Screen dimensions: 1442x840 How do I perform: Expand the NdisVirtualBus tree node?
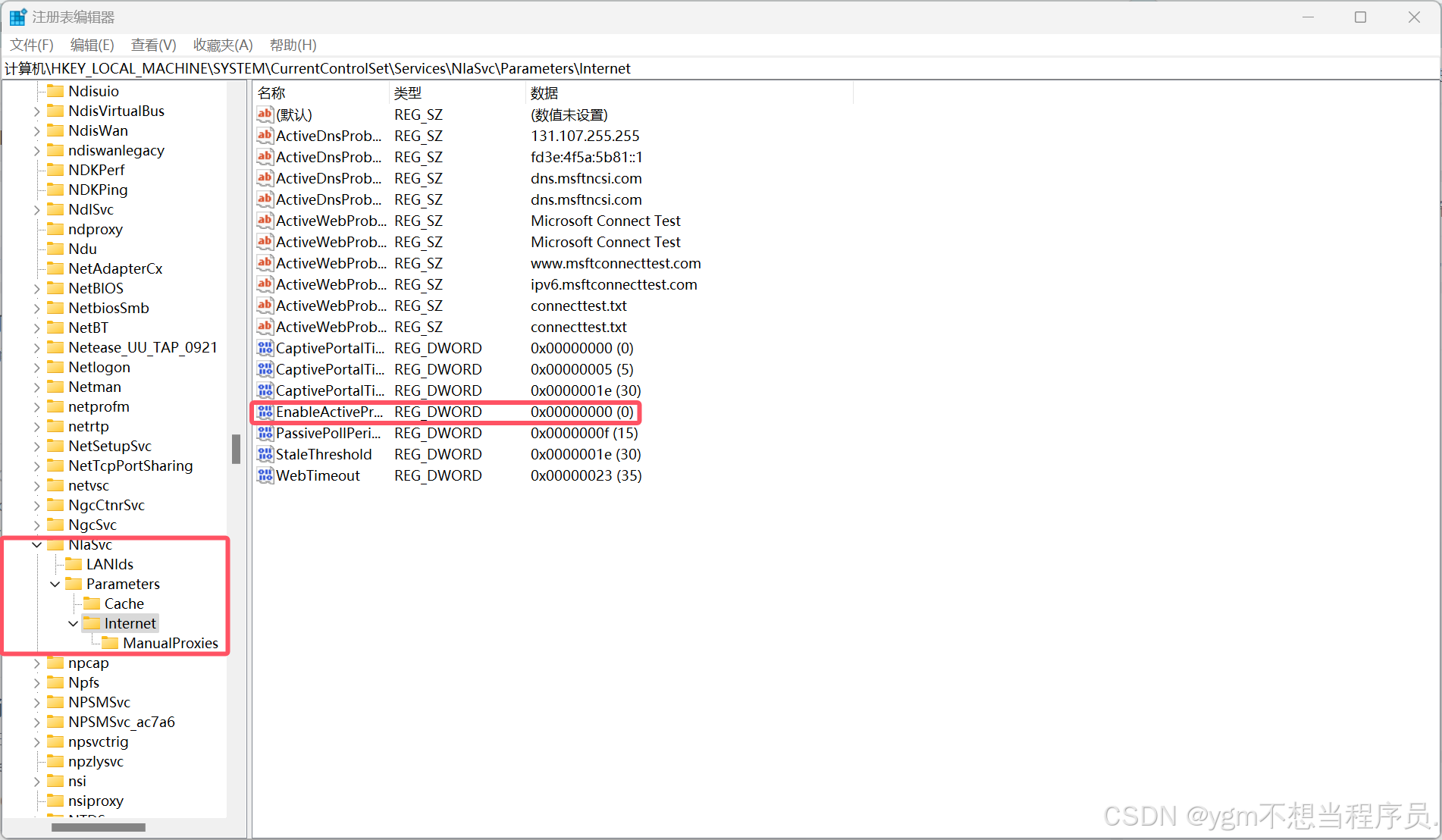(x=36, y=111)
